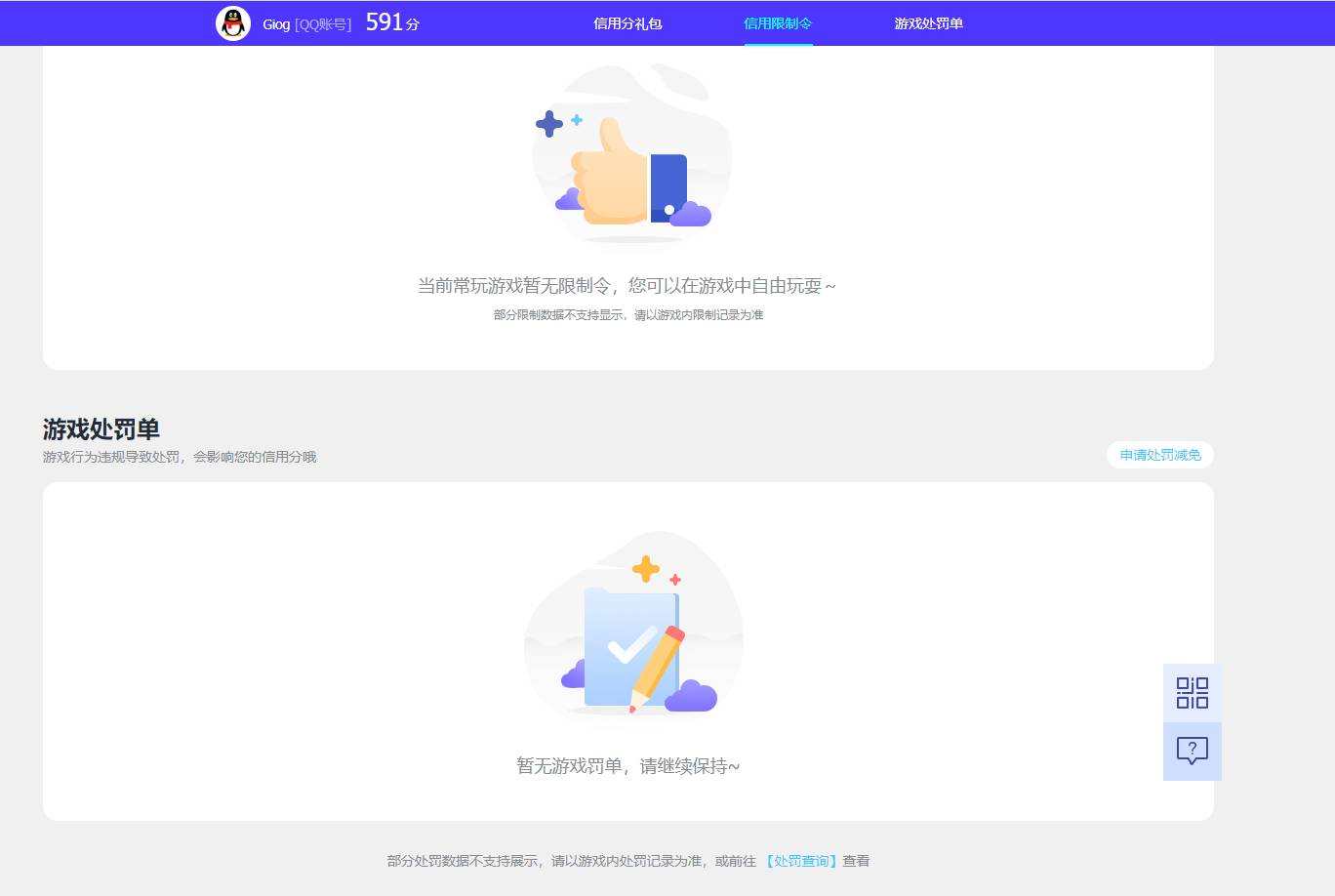Screen dimensions: 1335x896
Task: Click text 暂无游戏罚单，请继续保持~
Action: 627,766
